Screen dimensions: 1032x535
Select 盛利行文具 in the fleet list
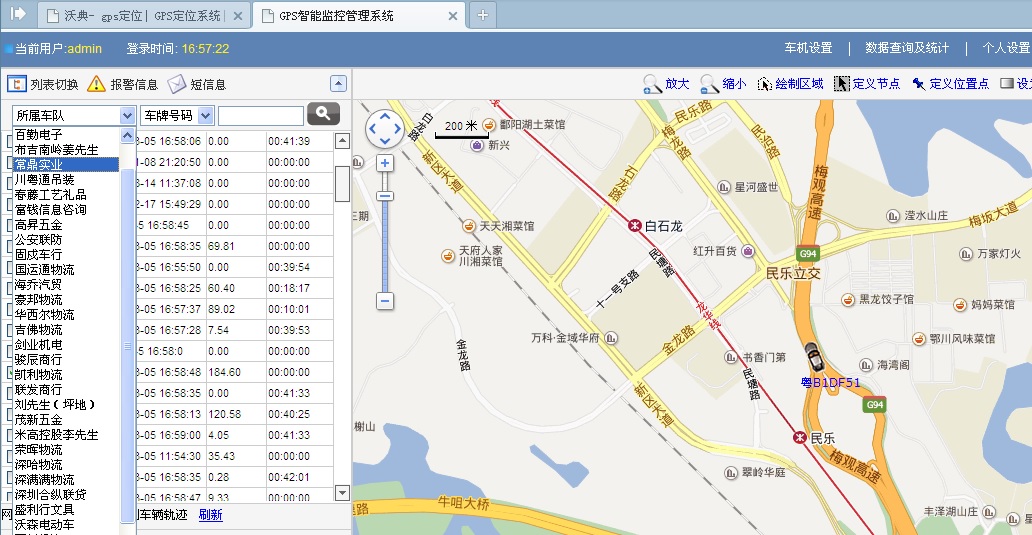(66, 509)
